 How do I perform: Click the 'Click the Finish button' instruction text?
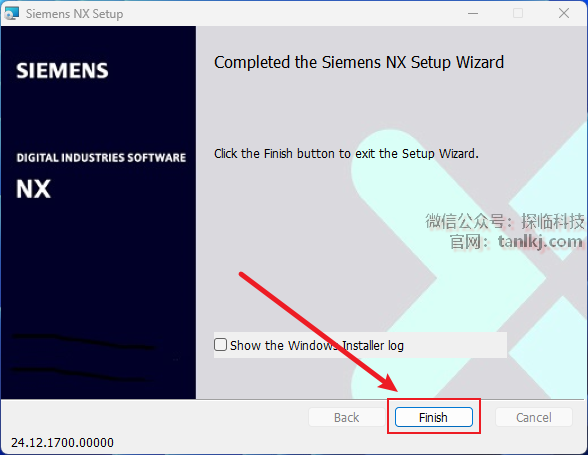point(346,154)
